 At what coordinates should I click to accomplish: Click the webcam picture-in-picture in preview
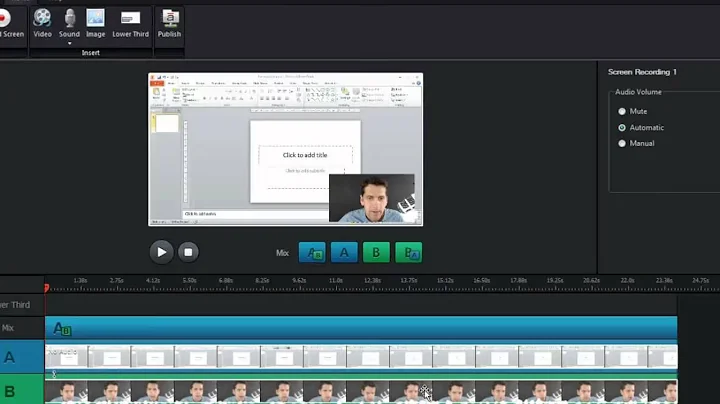pyautogui.click(x=372, y=198)
